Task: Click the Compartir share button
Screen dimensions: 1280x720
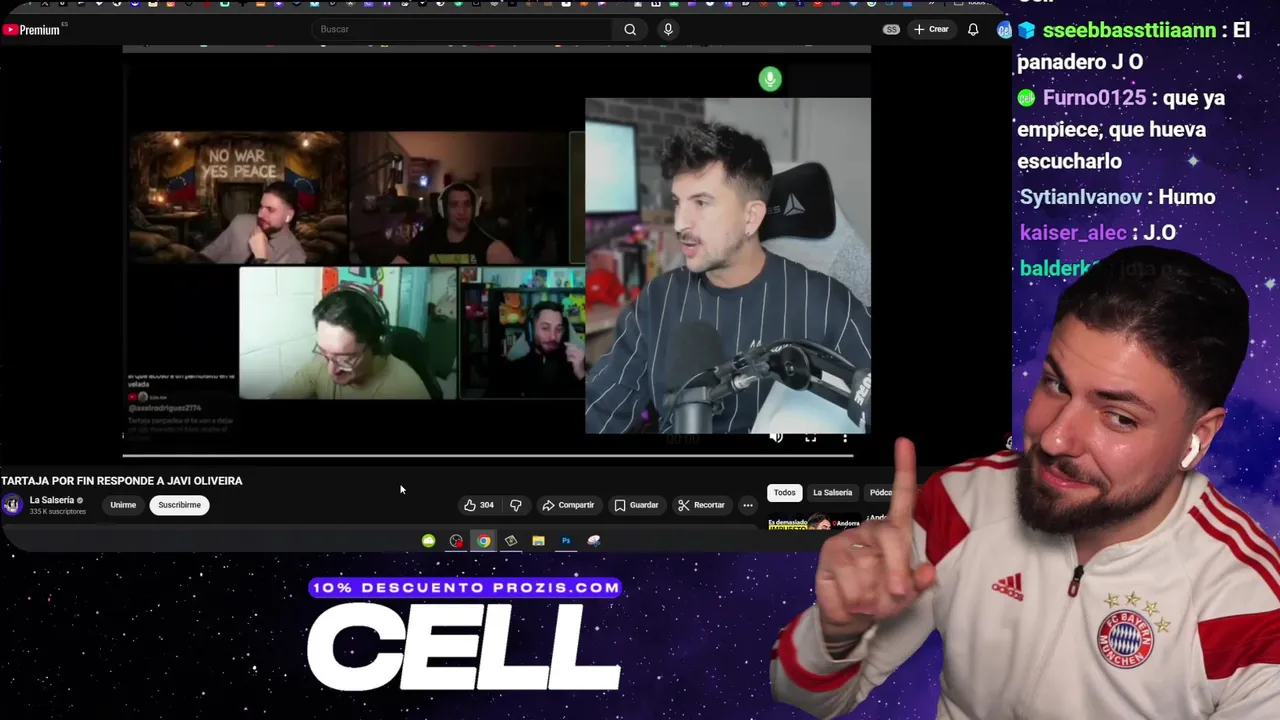Action: 568,505
